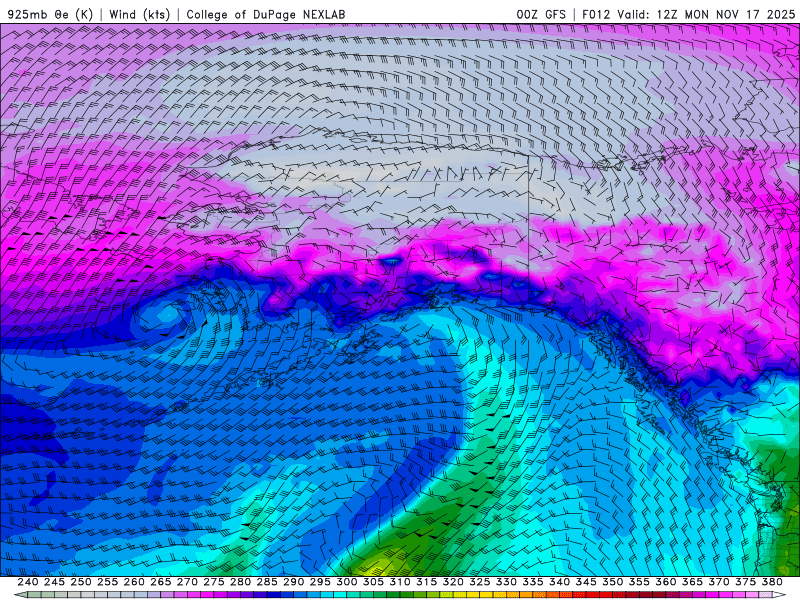Click the 330 value on the color scale
Image resolution: width=800 pixels, height=600 pixels.
point(506,582)
